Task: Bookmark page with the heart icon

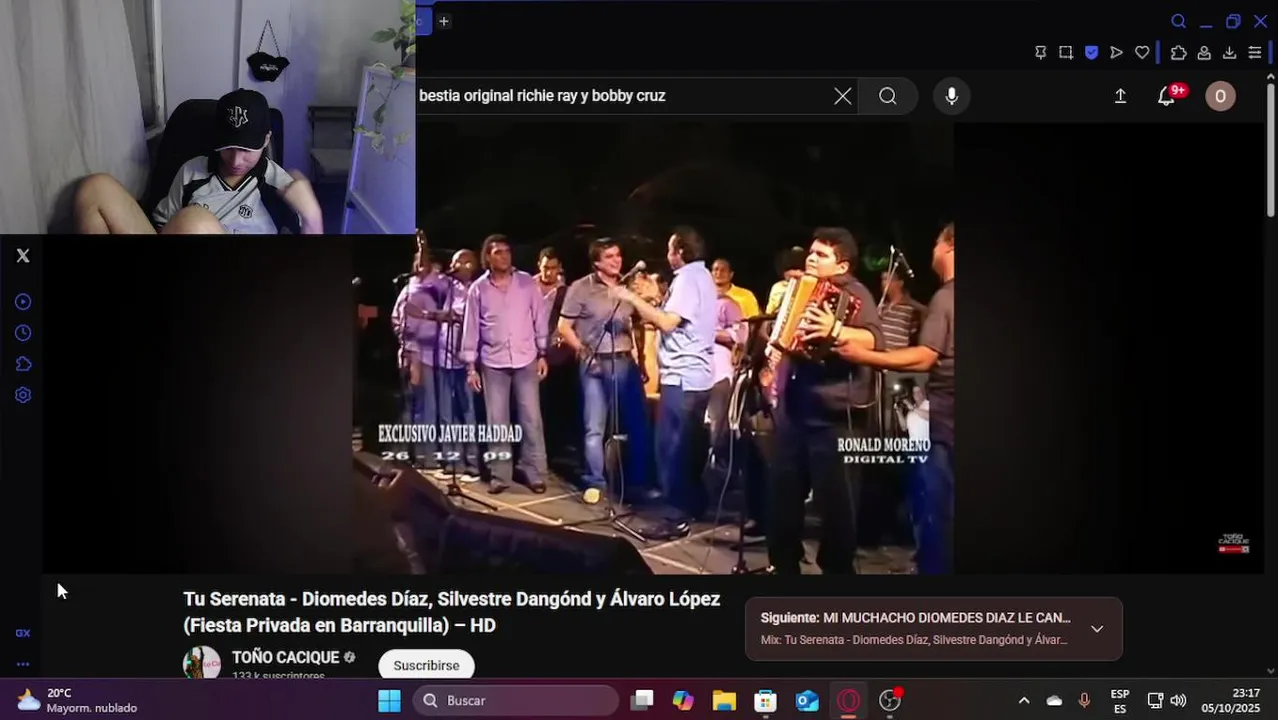Action: click(1142, 53)
